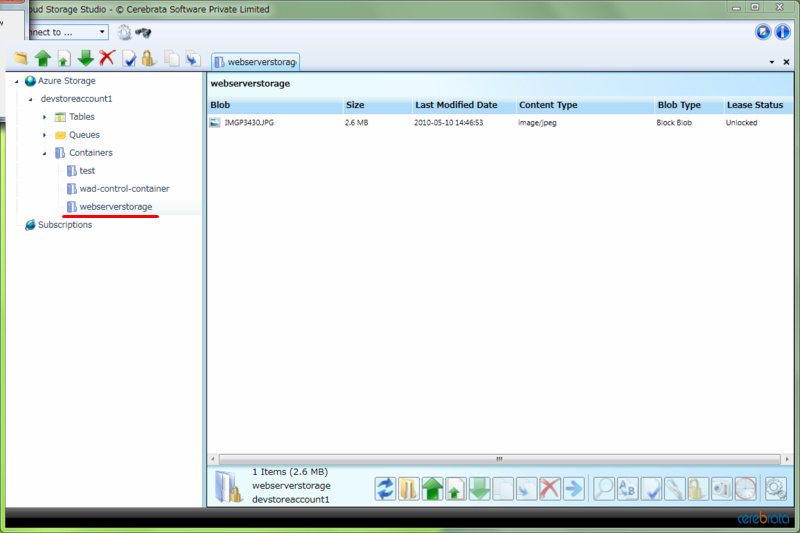Screen dimensions: 800x533
Task: Click the blue checkmark icon in blob toolbar
Action: [651, 489]
